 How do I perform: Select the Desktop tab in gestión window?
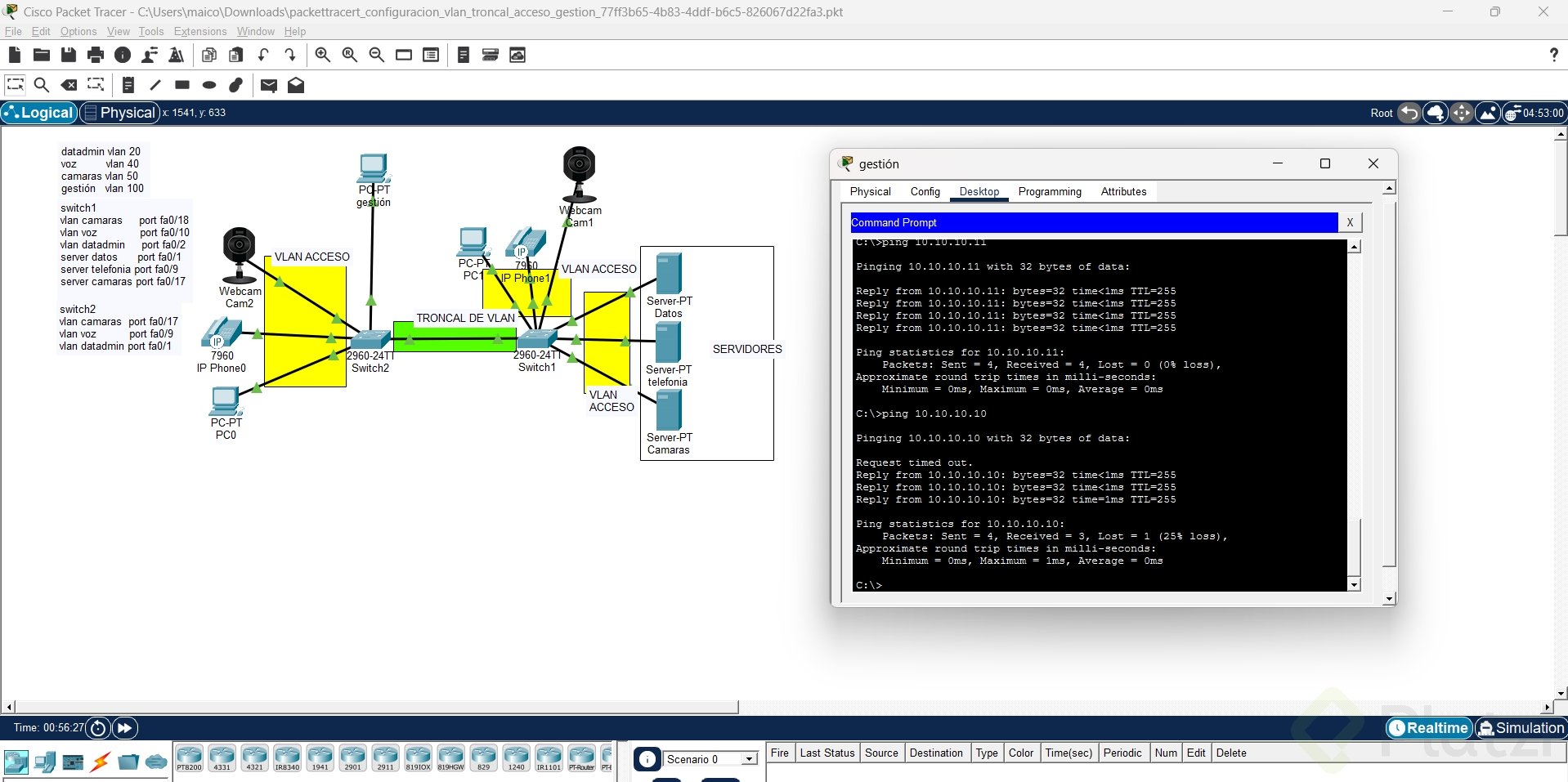[x=979, y=191]
